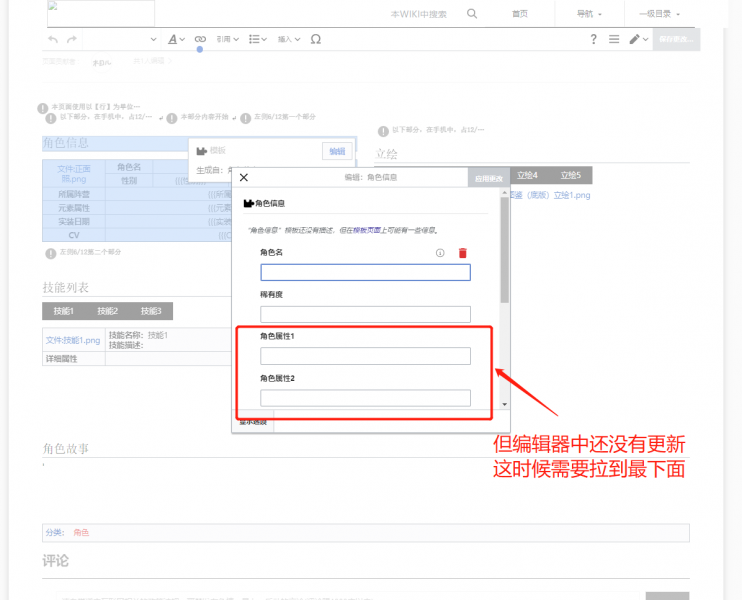Switch to the 技能1 tab
742x600 pixels.
63,311
